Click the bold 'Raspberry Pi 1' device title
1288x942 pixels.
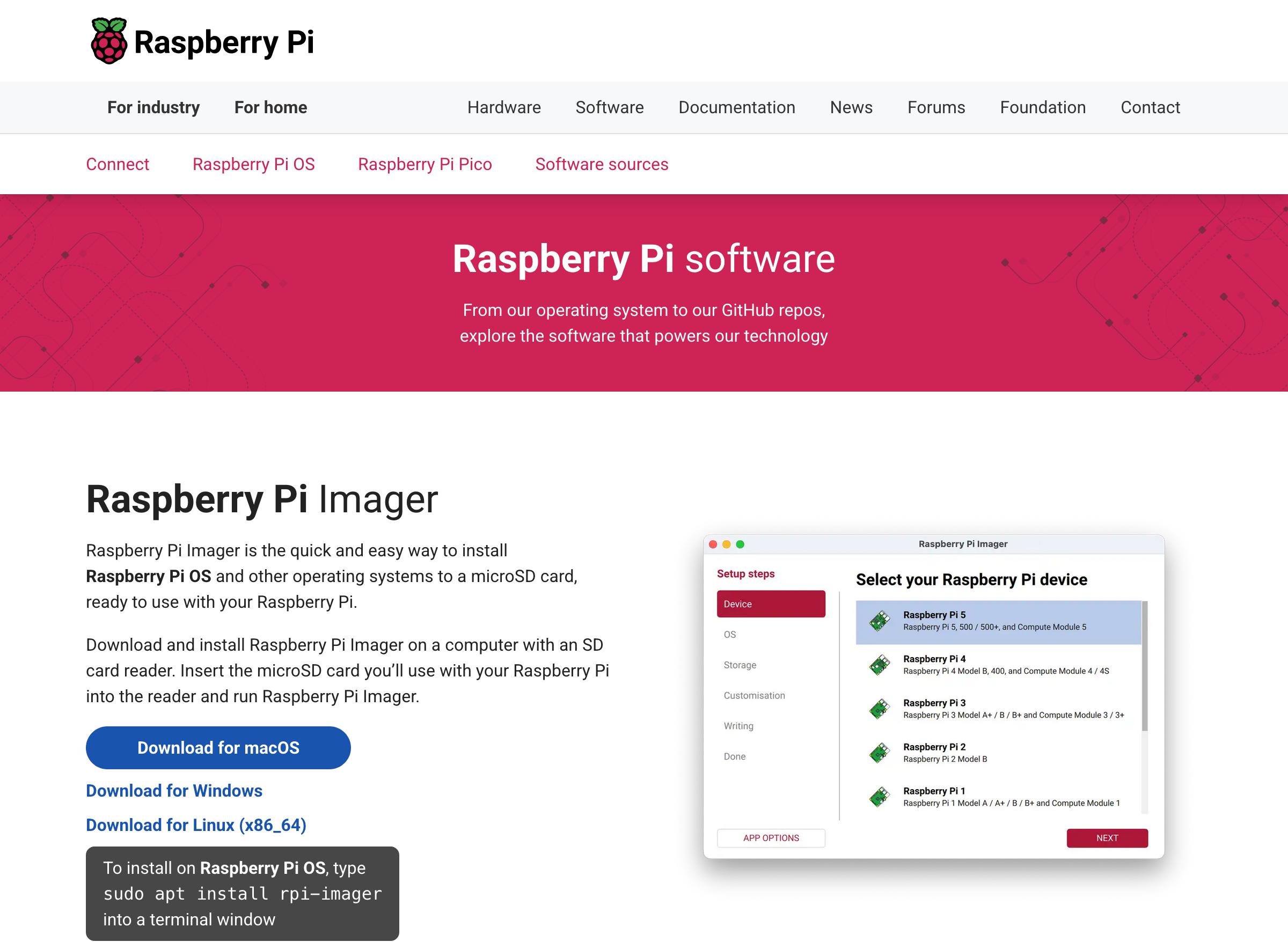pyautogui.click(x=934, y=791)
